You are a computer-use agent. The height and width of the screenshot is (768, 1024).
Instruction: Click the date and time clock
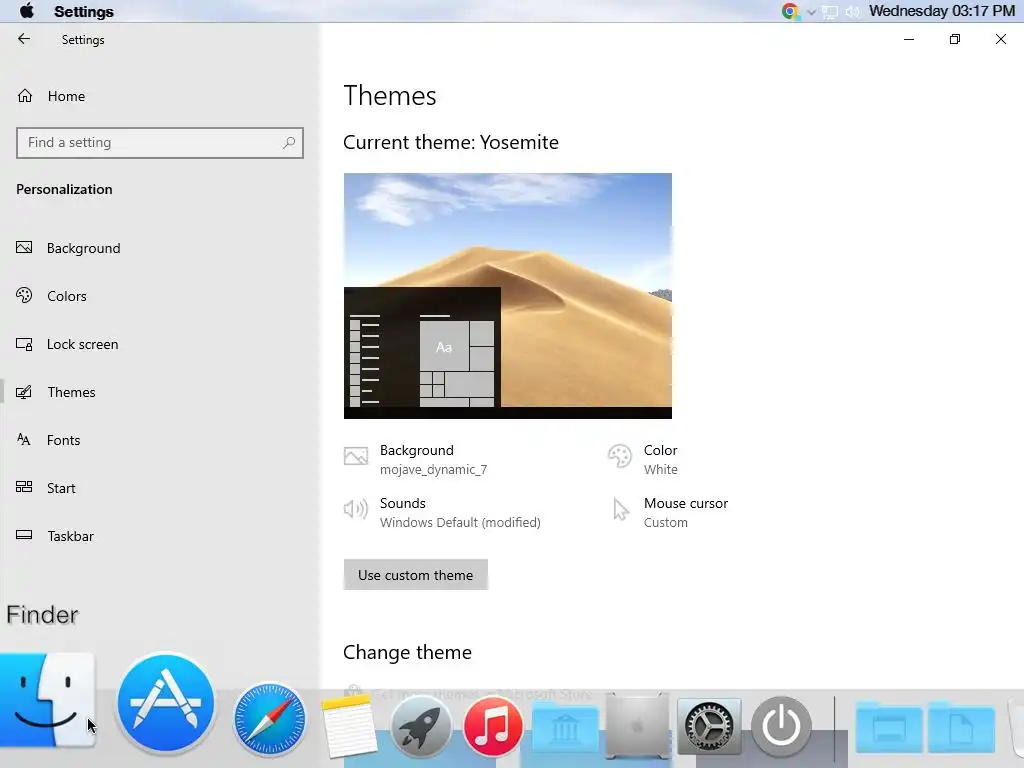click(x=942, y=11)
